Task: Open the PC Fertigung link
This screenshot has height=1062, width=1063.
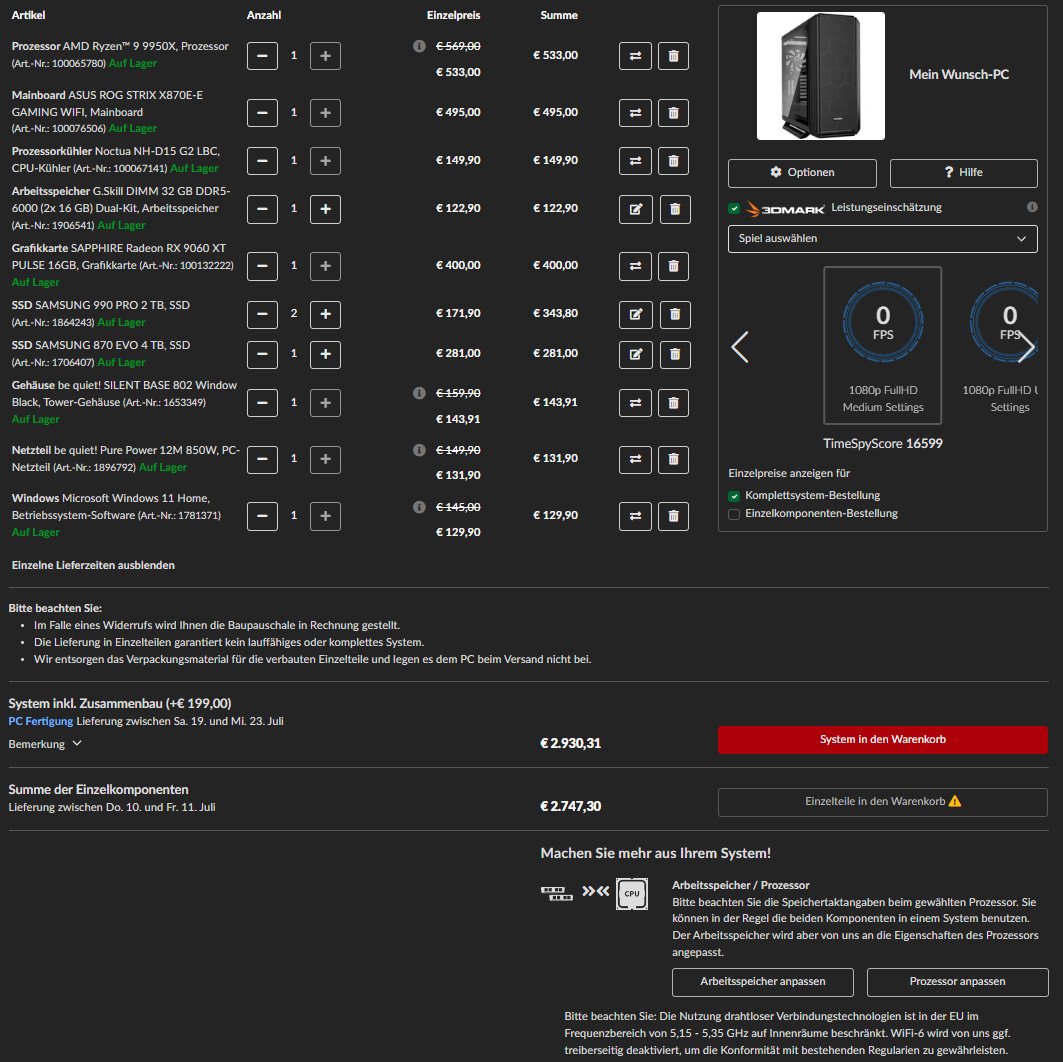Action: click(41, 721)
